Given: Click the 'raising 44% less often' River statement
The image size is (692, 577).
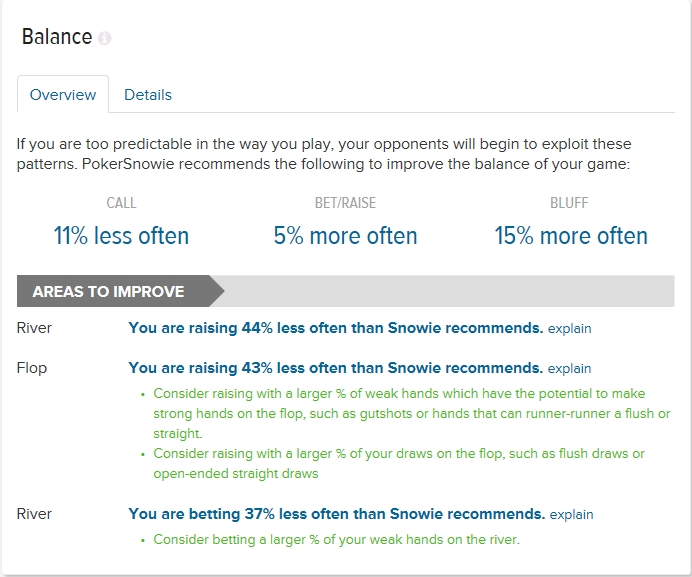Looking at the screenshot, I should point(336,328).
